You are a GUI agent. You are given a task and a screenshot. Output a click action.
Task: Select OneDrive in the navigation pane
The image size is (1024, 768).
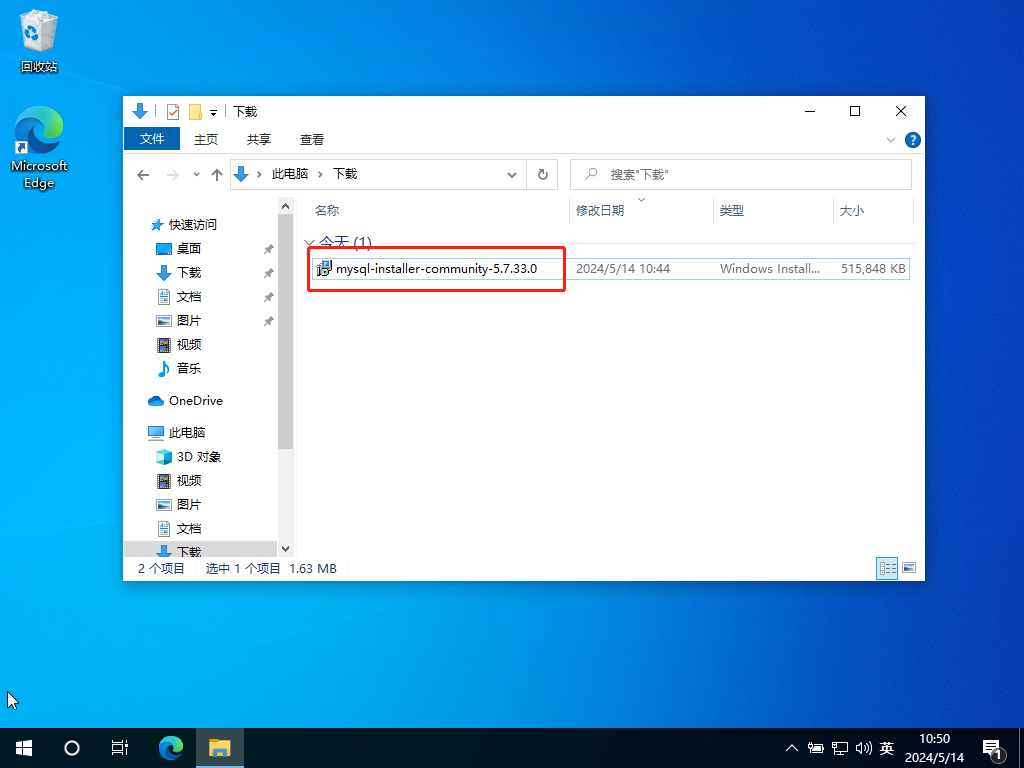coord(195,400)
